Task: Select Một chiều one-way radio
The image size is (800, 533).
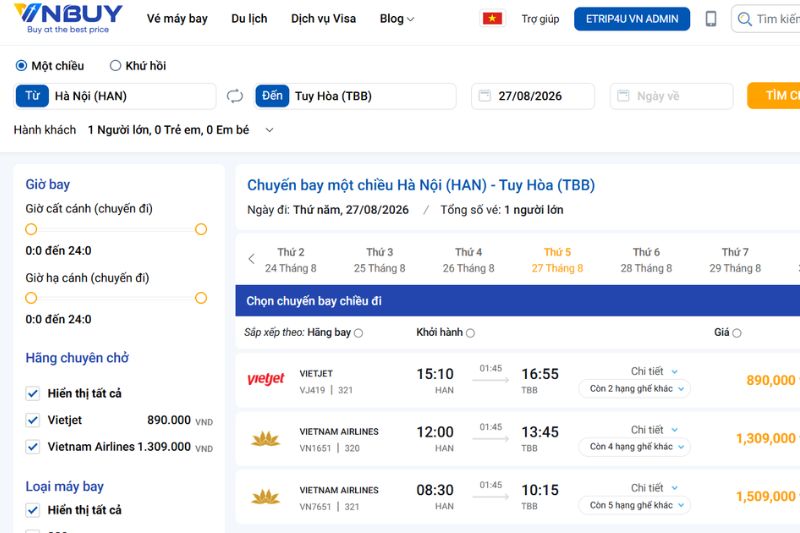Action: [21, 65]
